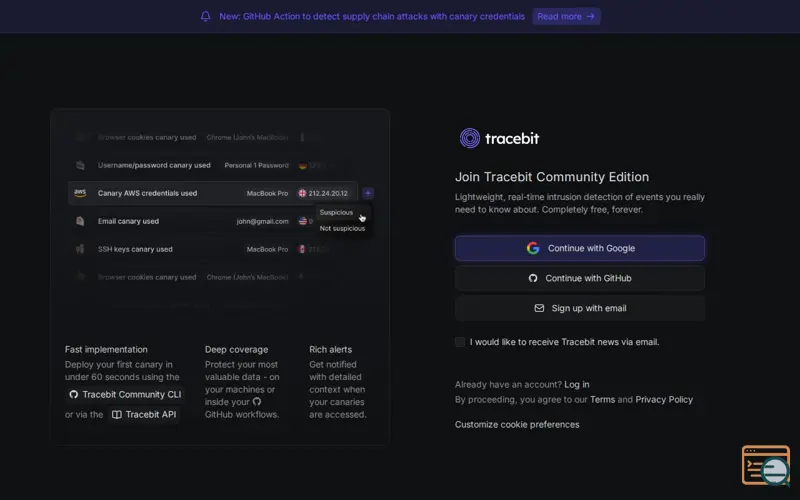
Task: Open the Privacy Policy link
Action: 664,399
